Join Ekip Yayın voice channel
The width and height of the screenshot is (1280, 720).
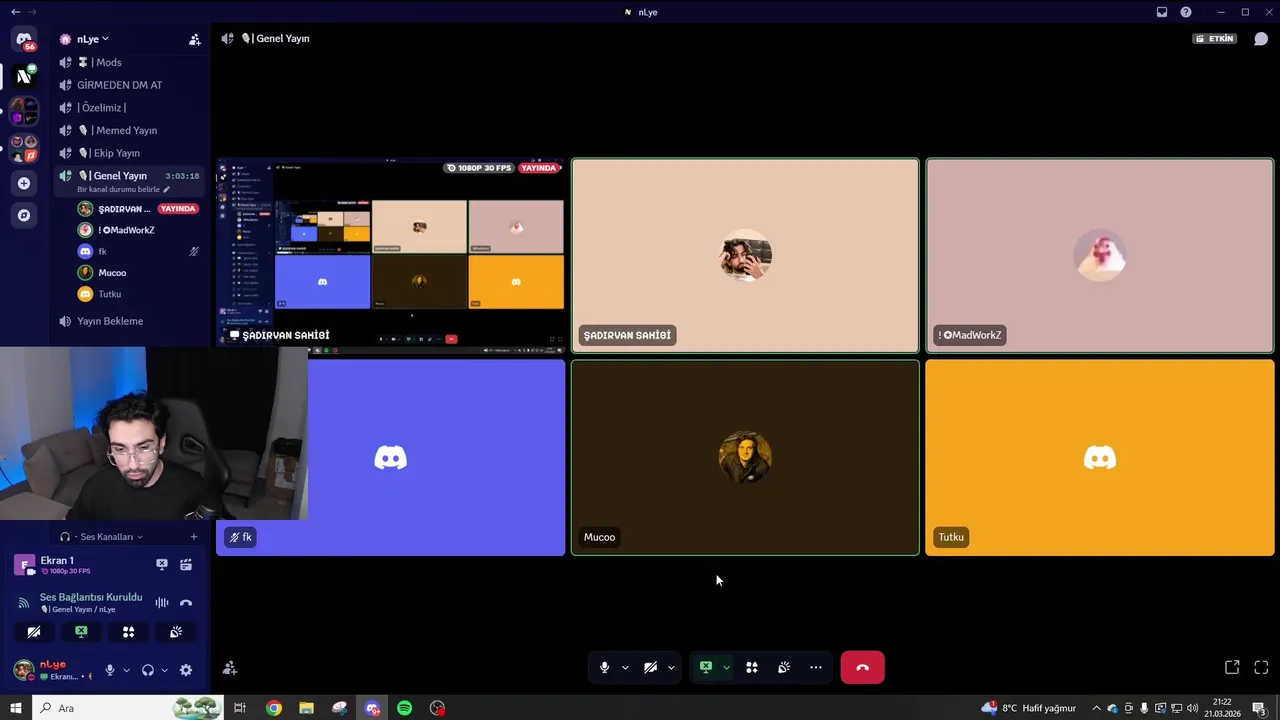point(130,153)
